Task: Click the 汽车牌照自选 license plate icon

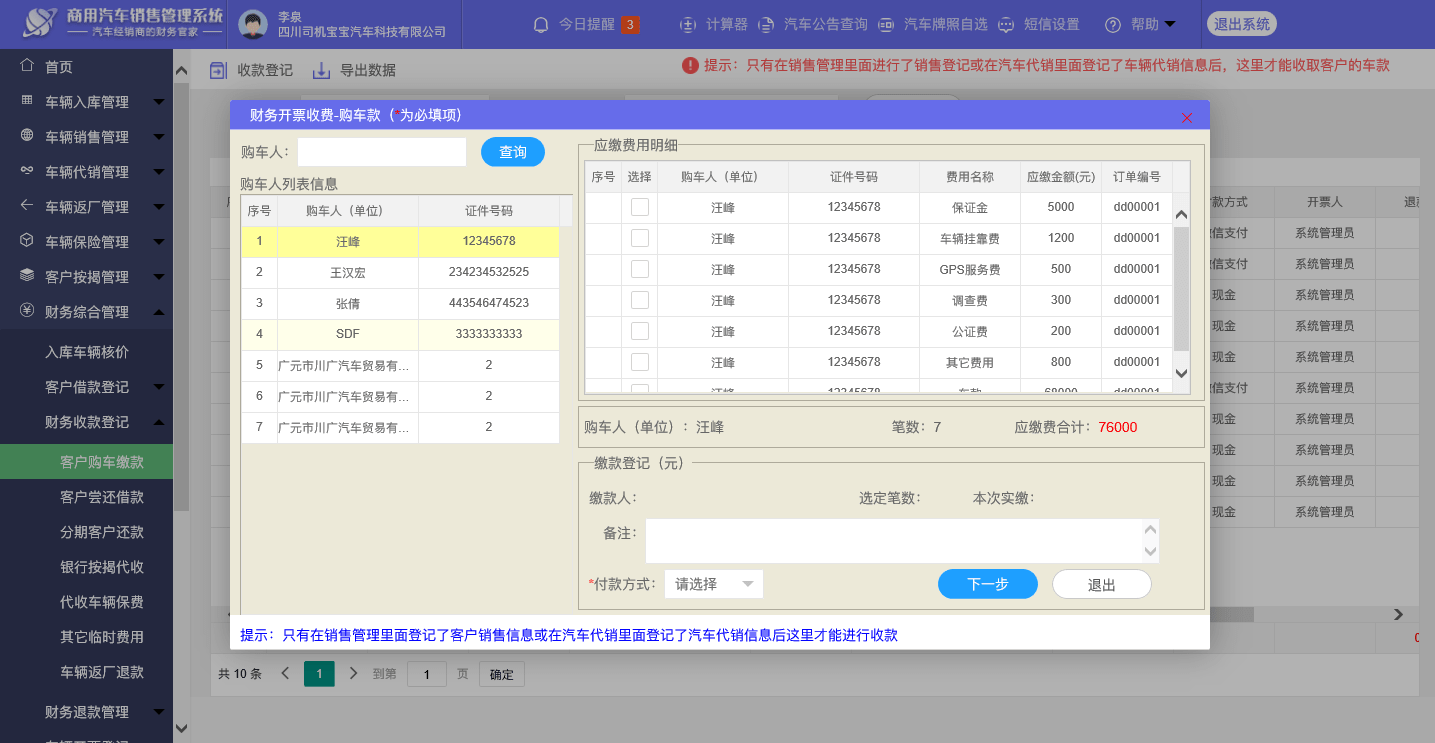Action: 886,24
